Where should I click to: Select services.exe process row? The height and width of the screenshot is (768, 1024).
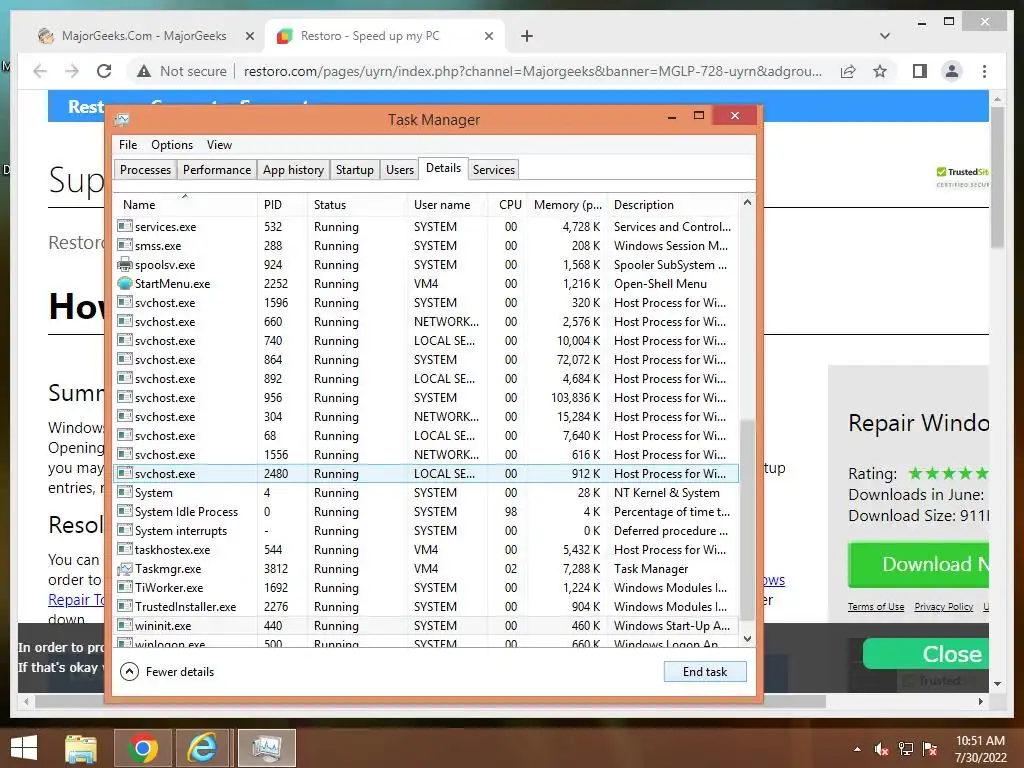(x=426, y=227)
